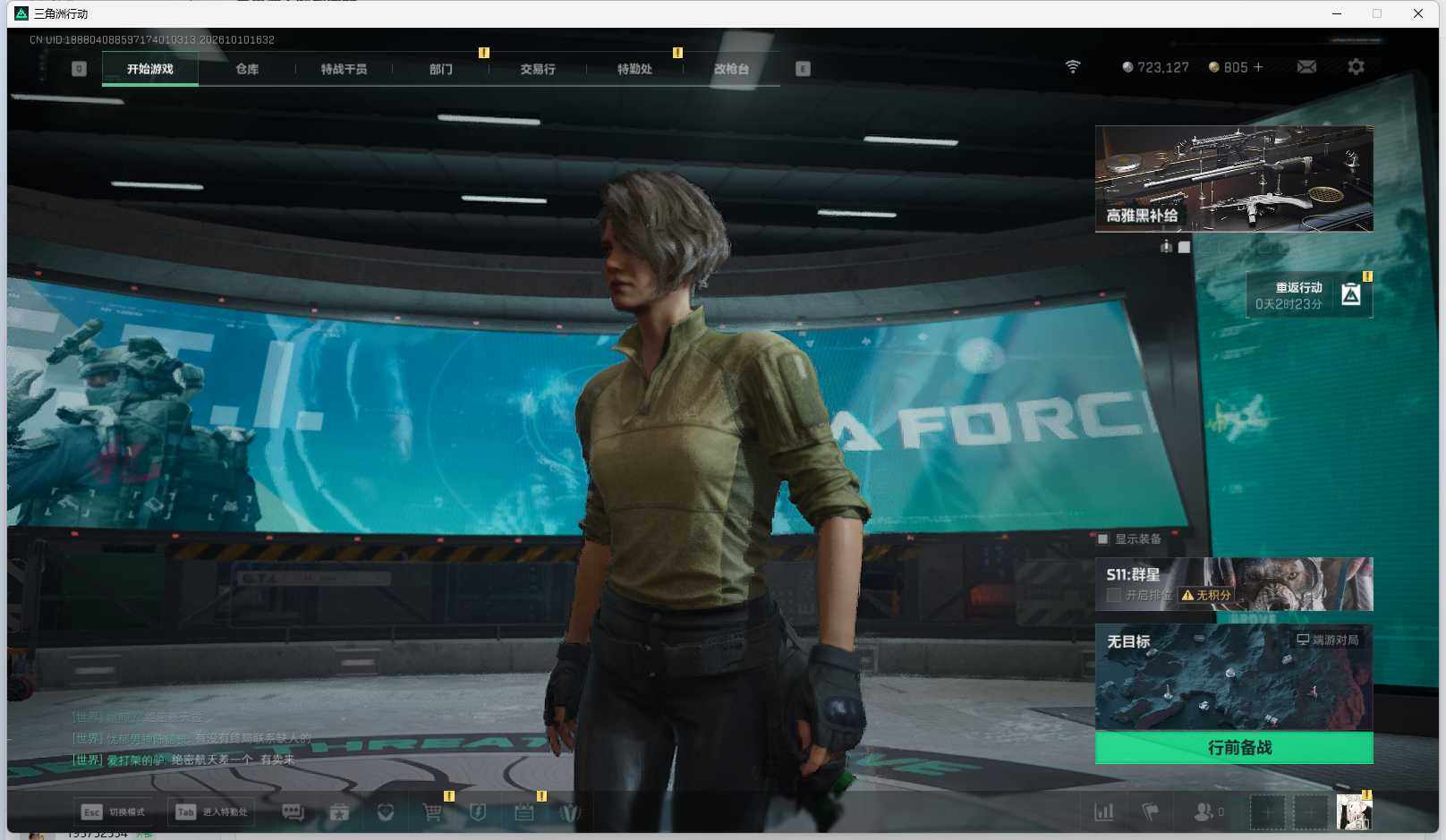This screenshot has height=840, width=1446.
Task: Click world chat message 爱打架的驴
Action: (183, 759)
